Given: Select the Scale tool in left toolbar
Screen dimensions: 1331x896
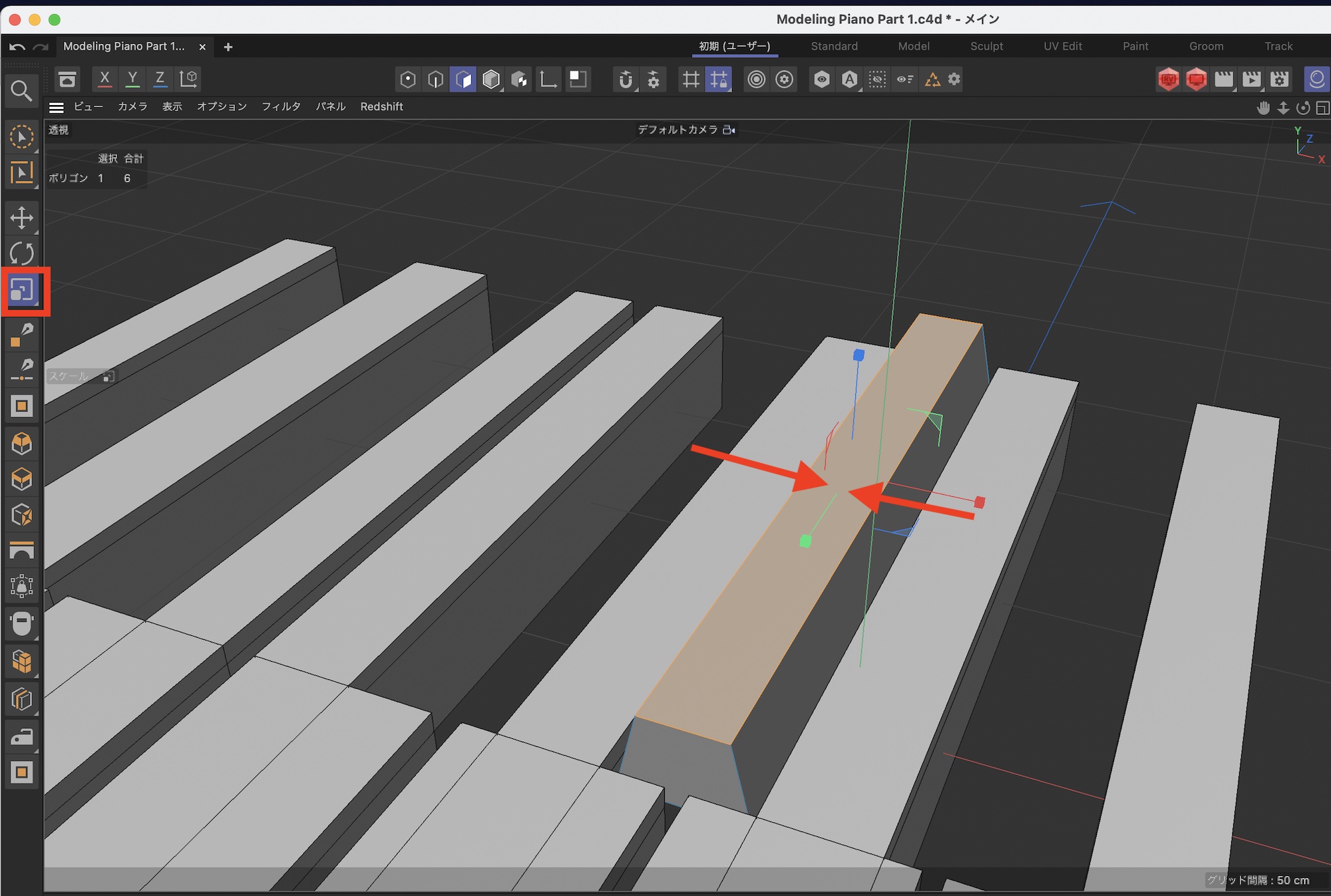Looking at the screenshot, I should (22, 291).
